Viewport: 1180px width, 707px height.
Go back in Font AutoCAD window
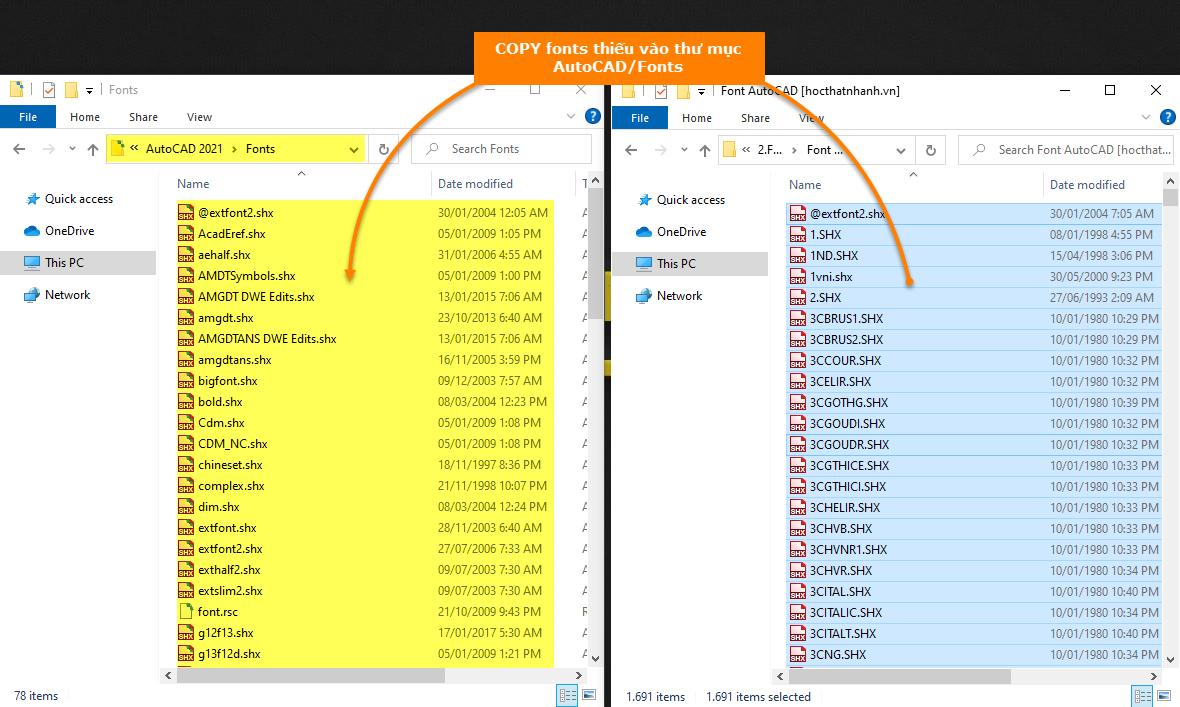[x=631, y=150]
